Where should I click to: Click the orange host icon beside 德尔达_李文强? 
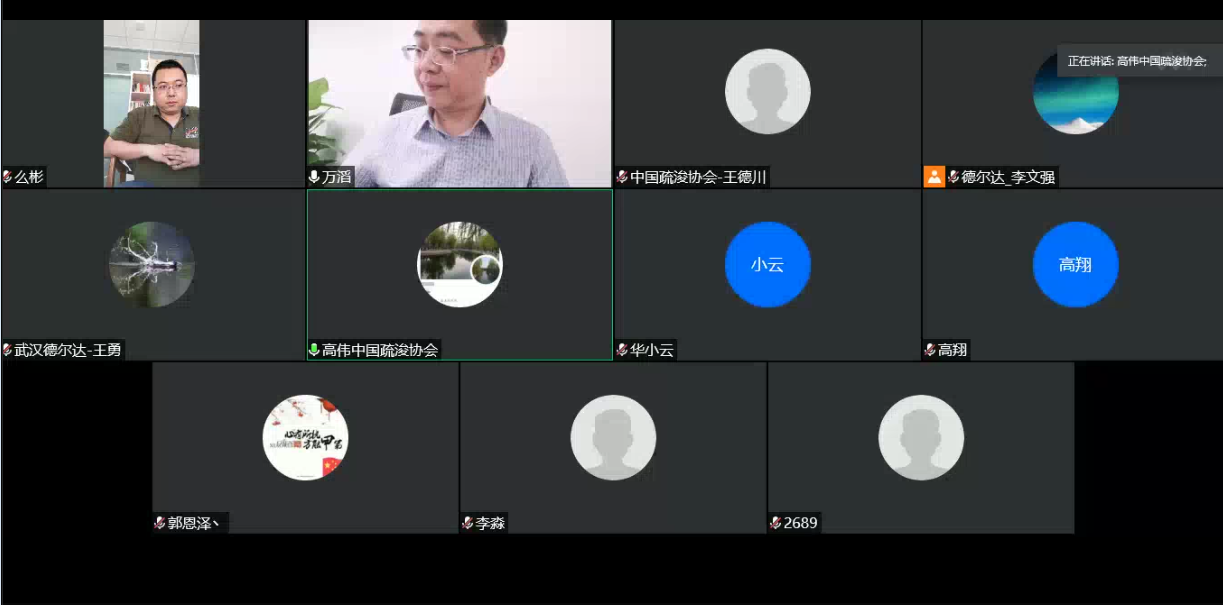click(x=934, y=177)
